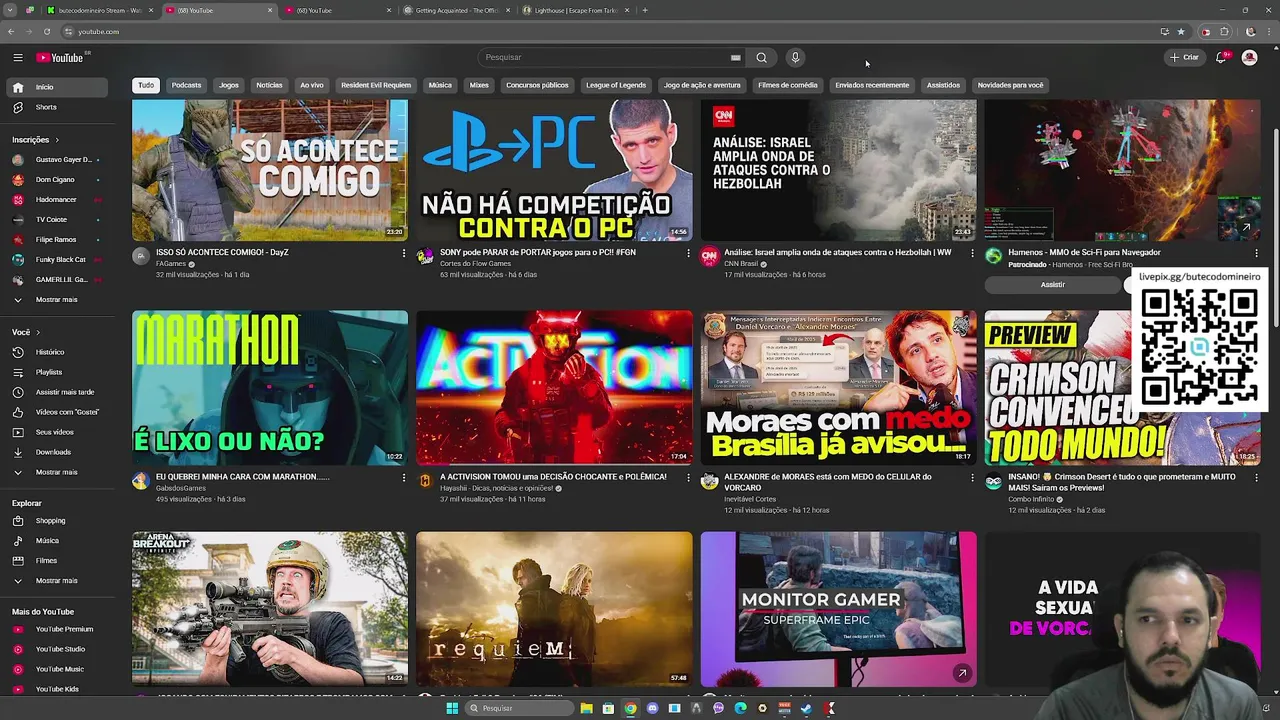Screen dimensions: 1280x720
Task: Open Vídeos com "Gostei"
Action: click(x=59, y=412)
